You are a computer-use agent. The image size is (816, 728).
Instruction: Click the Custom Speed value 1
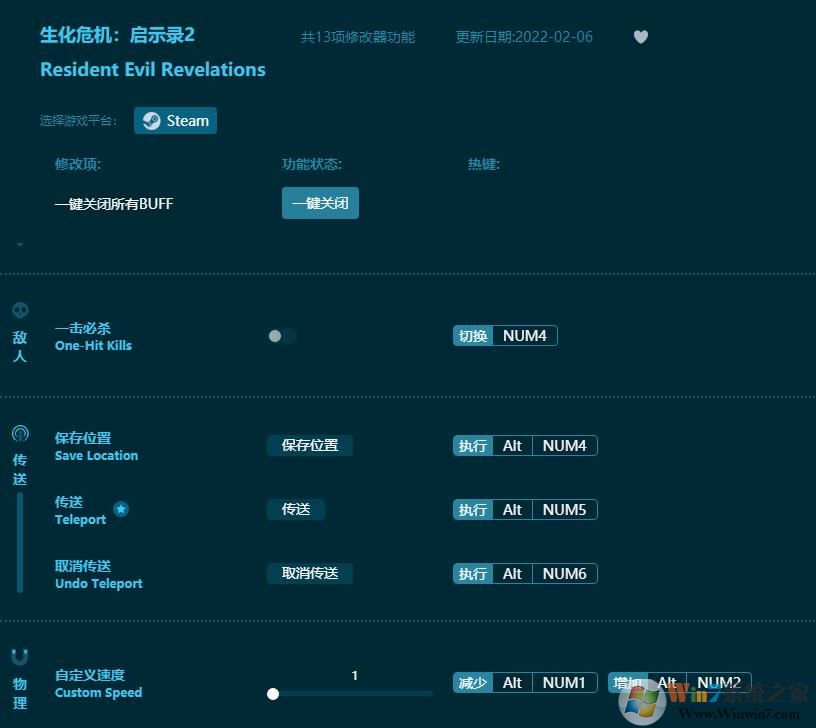(x=354, y=675)
